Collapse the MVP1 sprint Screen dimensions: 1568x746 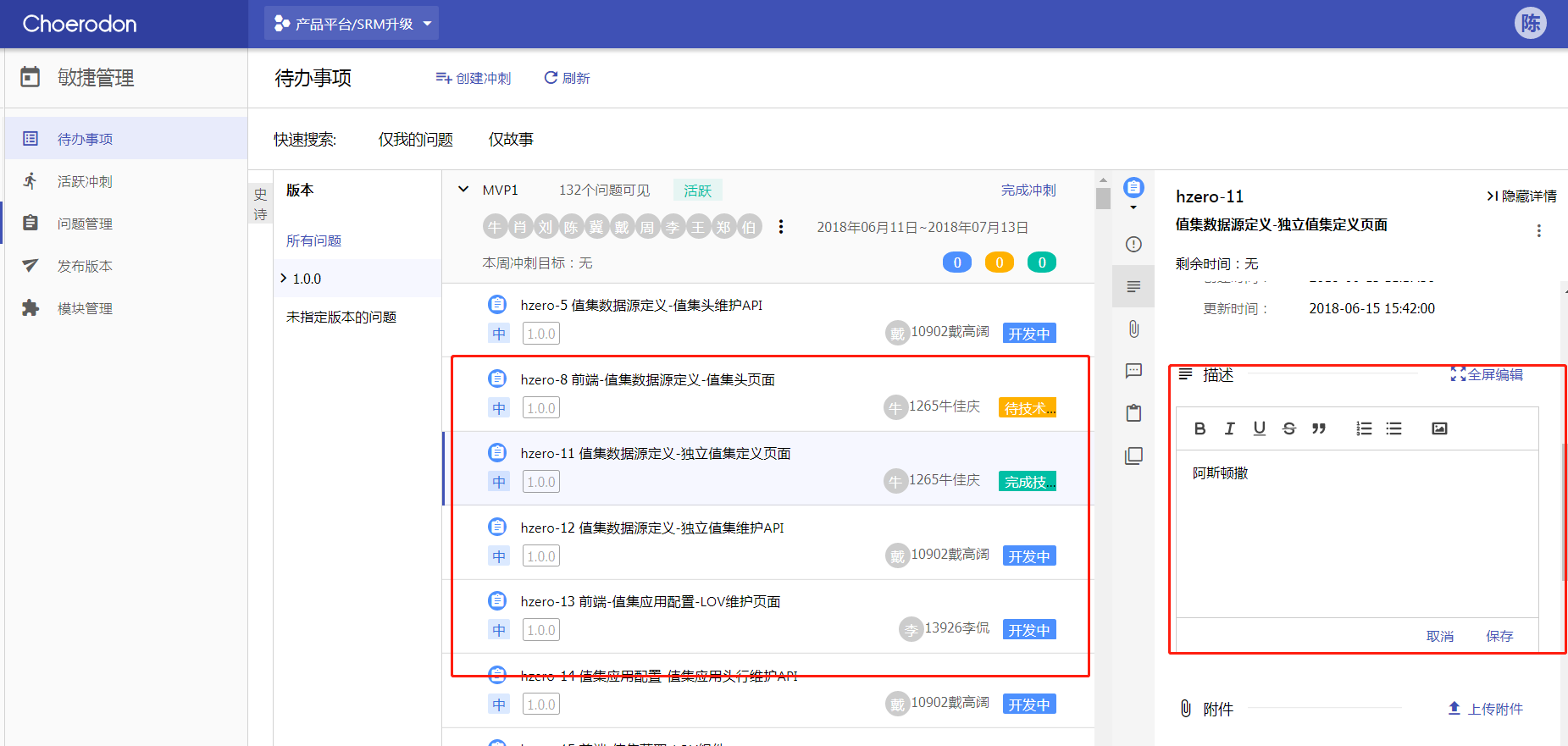[x=463, y=190]
